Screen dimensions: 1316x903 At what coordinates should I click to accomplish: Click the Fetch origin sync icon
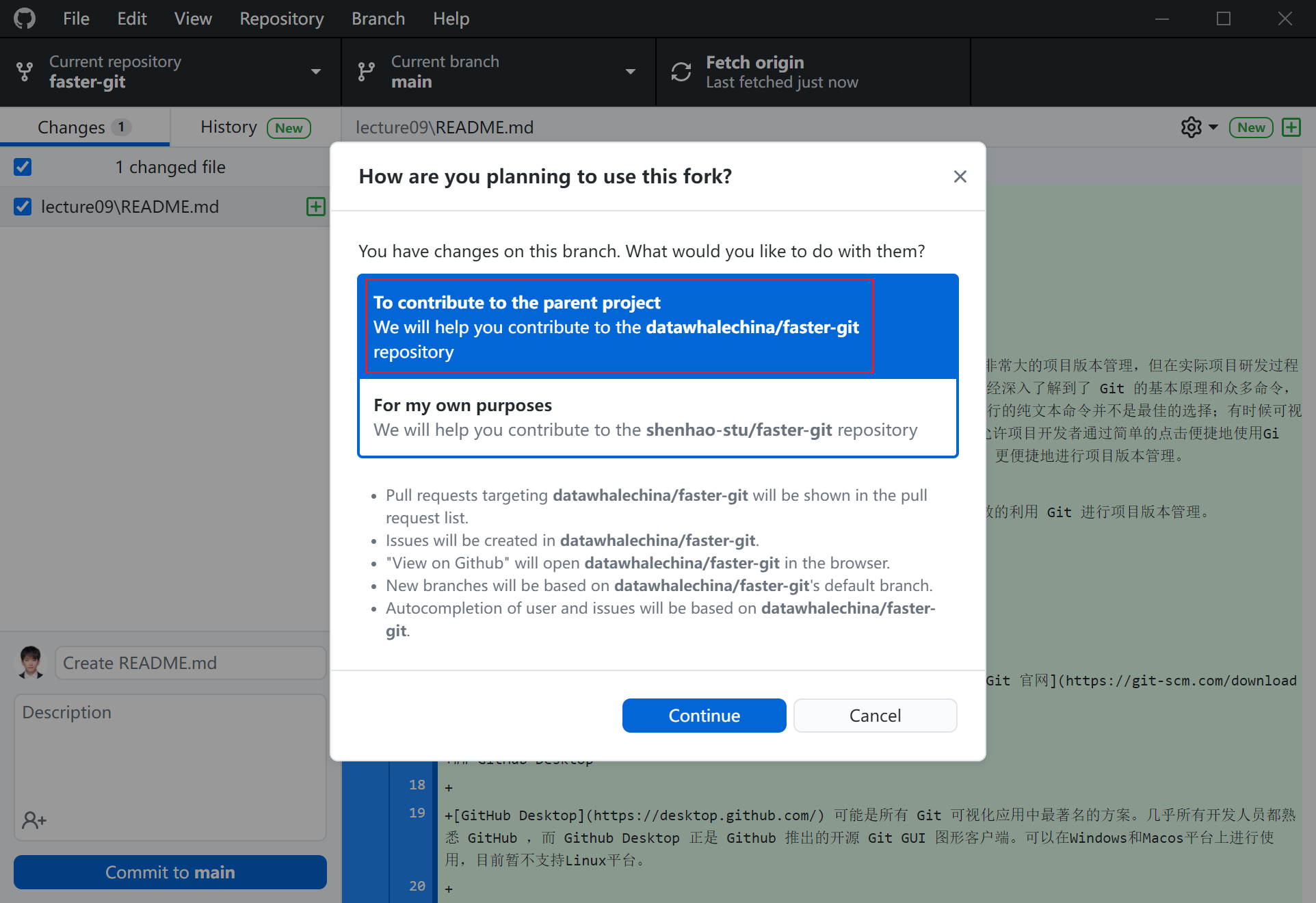pos(681,72)
